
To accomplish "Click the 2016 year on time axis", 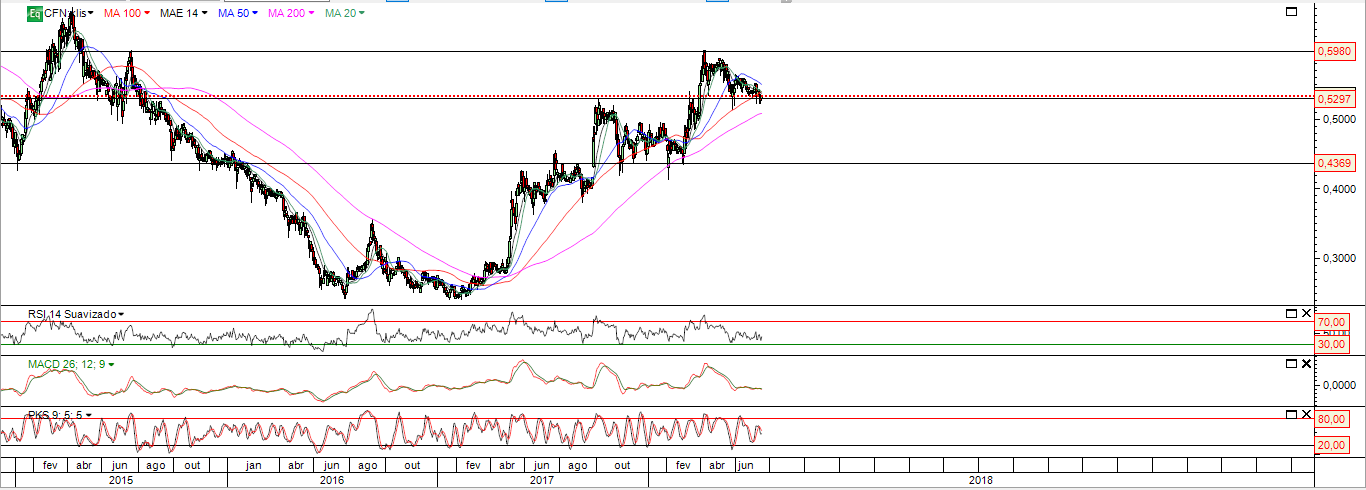I will point(331,480).
